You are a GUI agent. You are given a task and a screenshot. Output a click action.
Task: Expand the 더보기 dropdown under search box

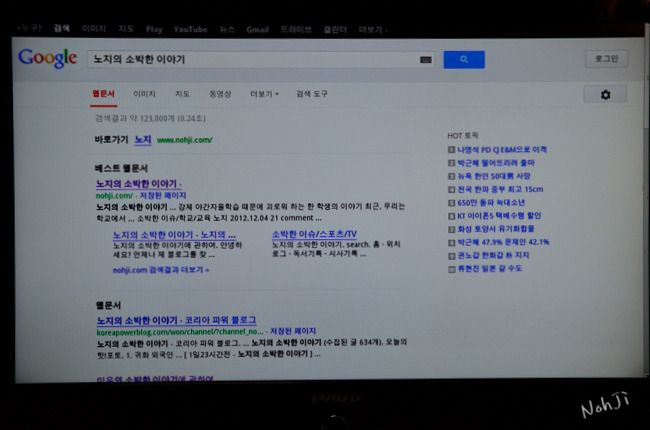click(264, 94)
